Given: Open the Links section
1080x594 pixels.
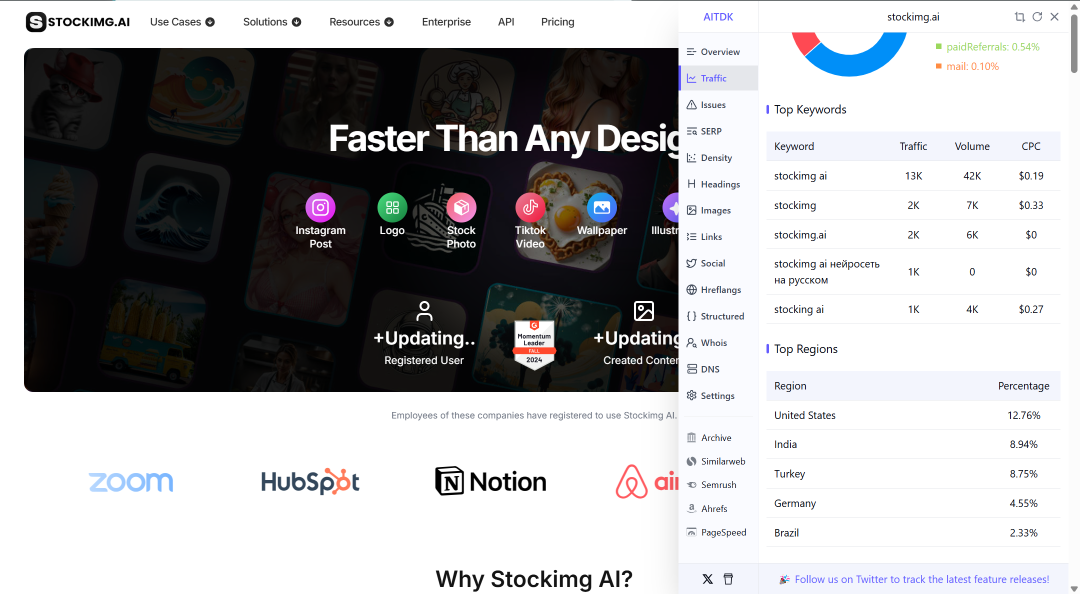Looking at the screenshot, I should [x=718, y=236].
